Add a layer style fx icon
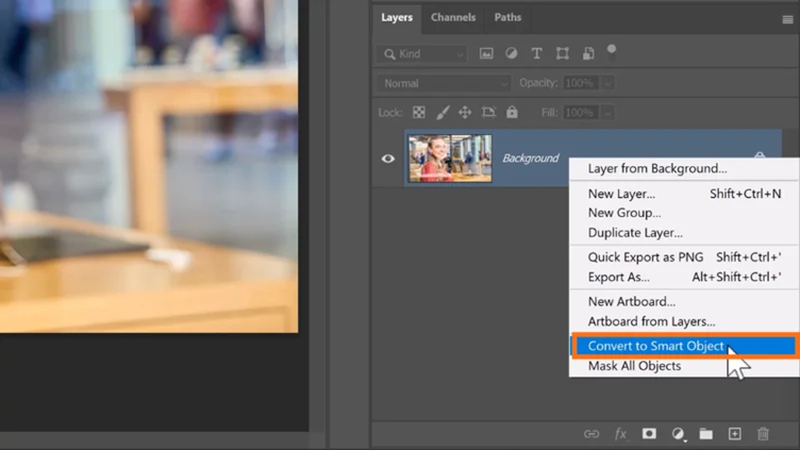The image size is (800, 450). [x=620, y=434]
